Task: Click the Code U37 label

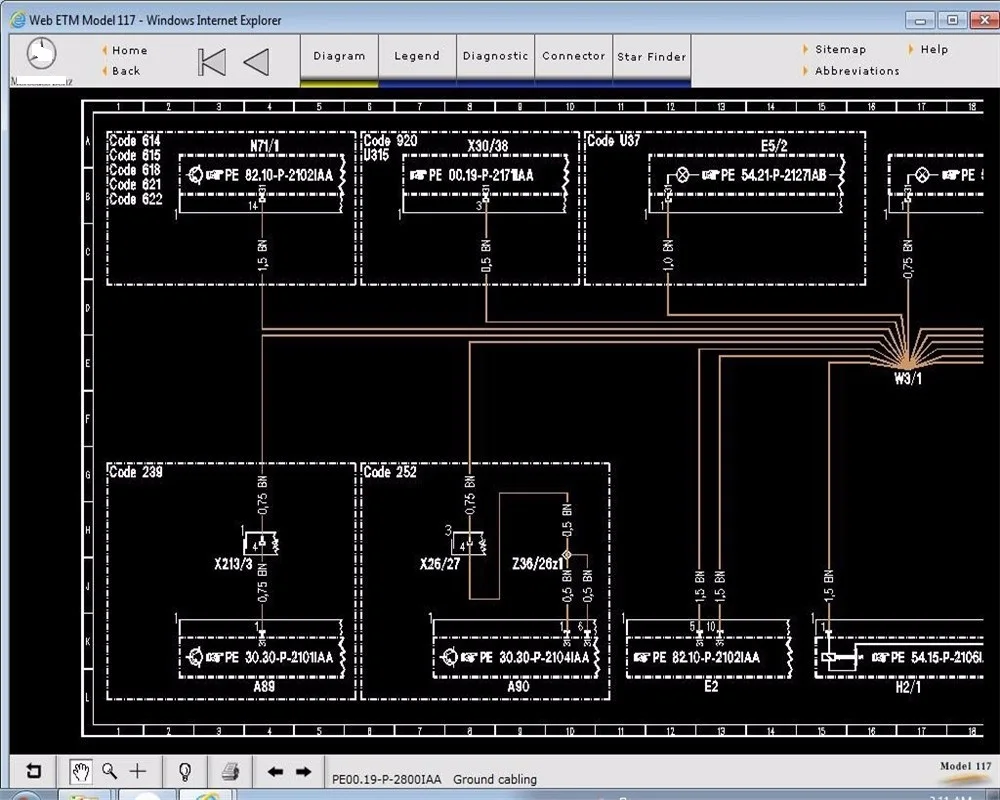Action: (x=613, y=140)
